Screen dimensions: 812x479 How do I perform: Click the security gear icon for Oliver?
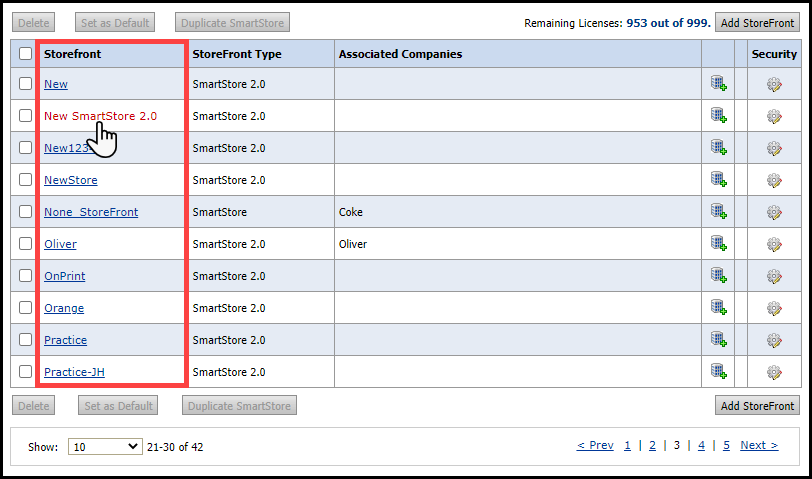773,244
